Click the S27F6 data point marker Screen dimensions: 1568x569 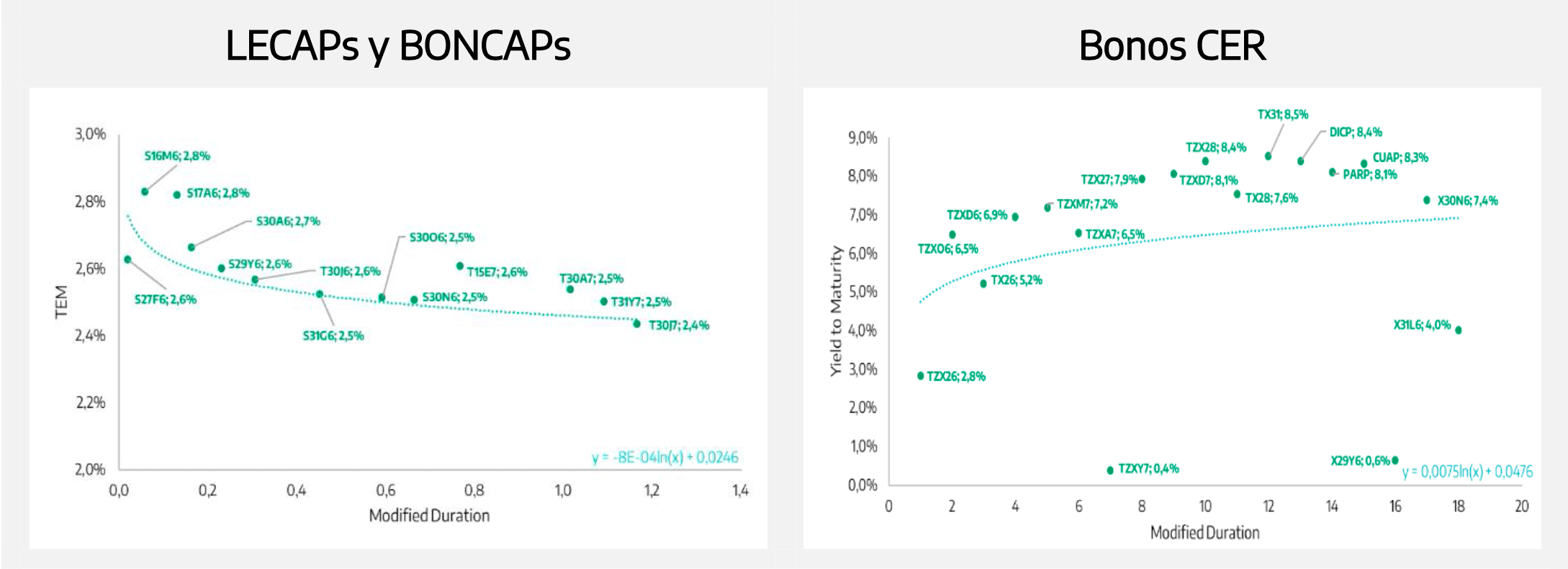[x=127, y=259]
